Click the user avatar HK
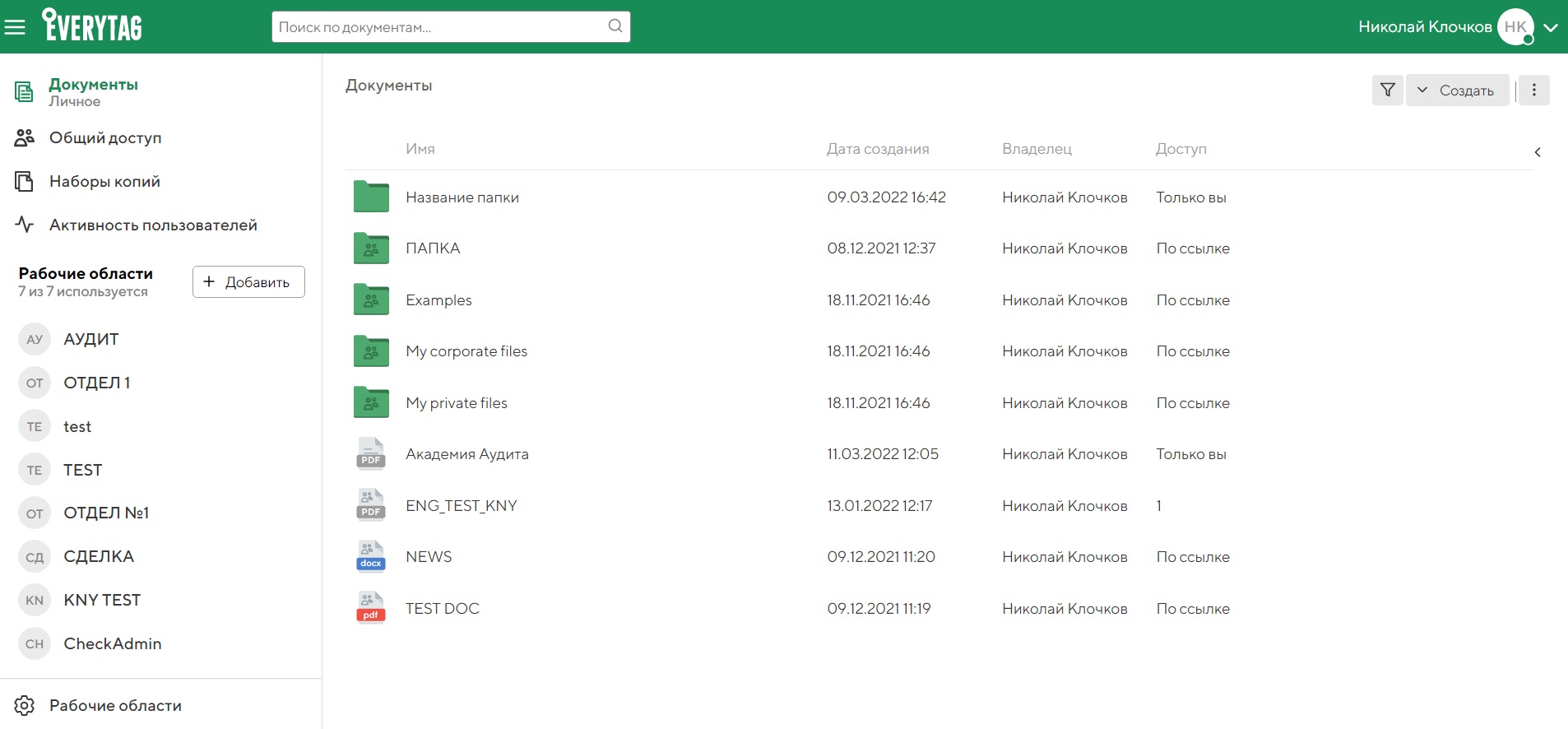Screen dimensions: 1568x729 point(1515,27)
